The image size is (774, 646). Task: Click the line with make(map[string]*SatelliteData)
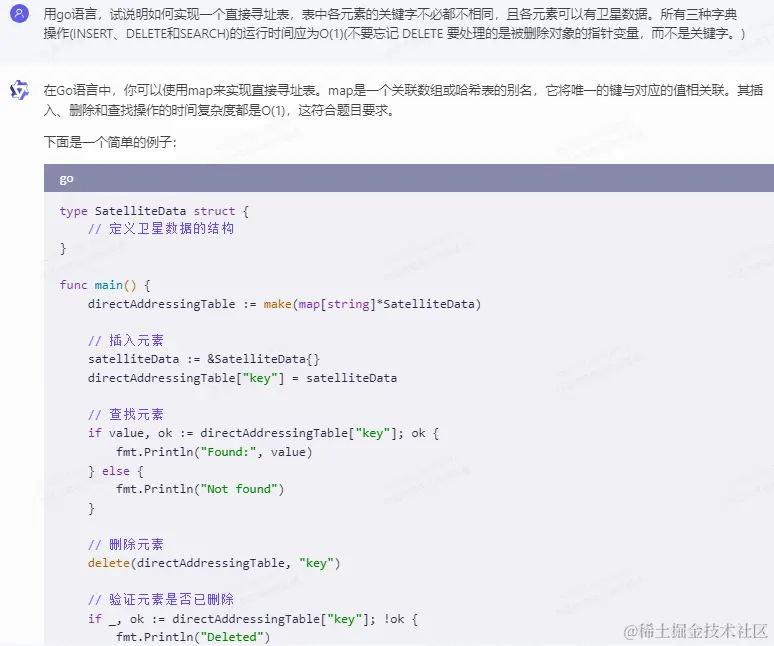[x=284, y=304]
